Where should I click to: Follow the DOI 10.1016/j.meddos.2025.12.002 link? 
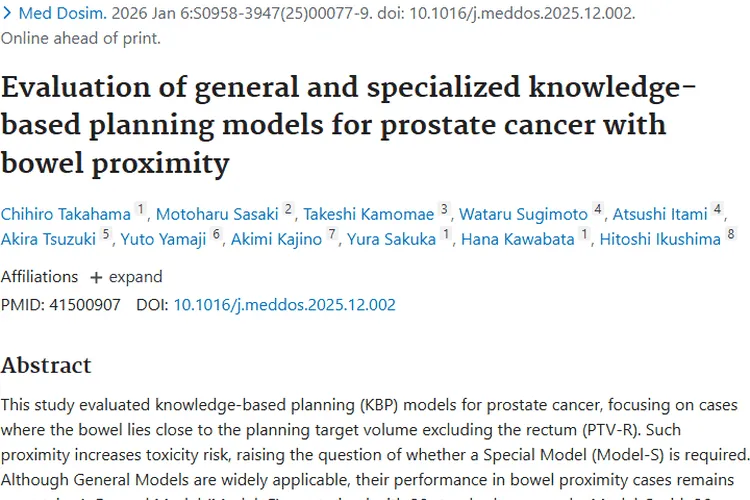[x=284, y=304]
